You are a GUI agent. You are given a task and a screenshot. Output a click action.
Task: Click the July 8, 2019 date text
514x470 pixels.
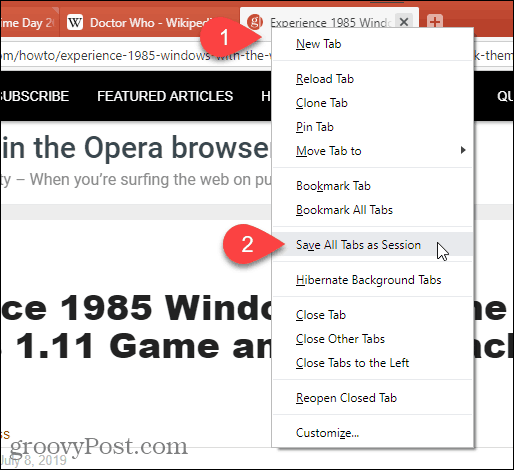tap(33, 460)
